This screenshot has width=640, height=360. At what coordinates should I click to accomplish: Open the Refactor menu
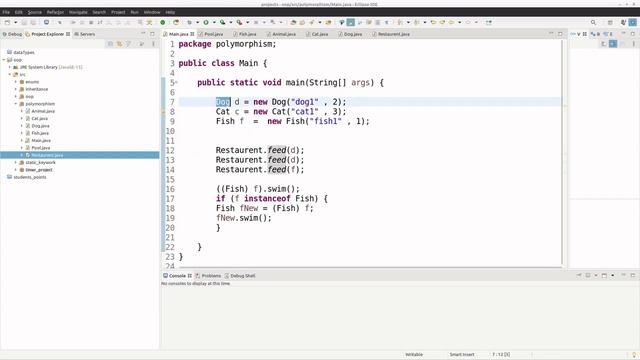tap(55, 12)
